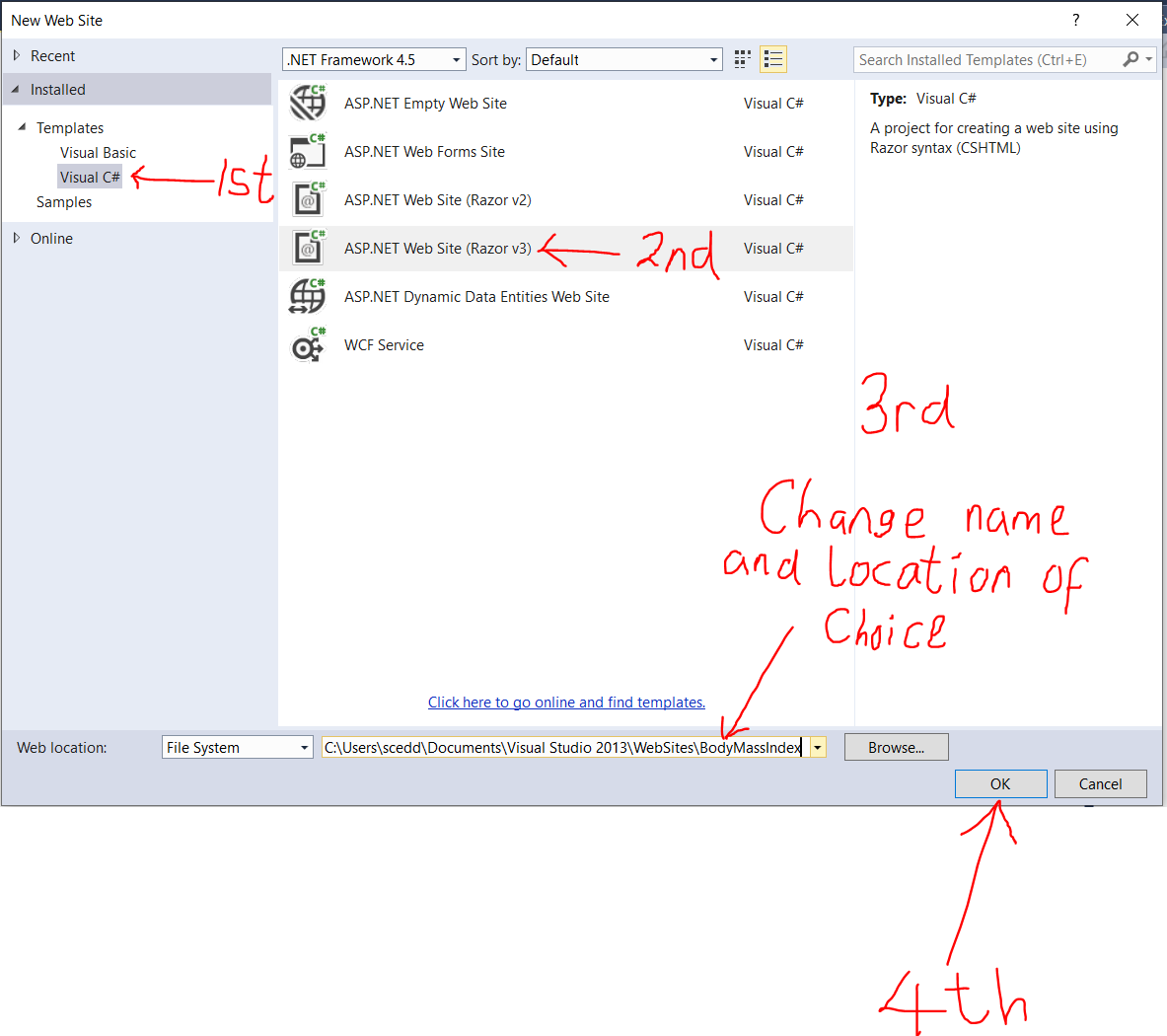Click the Installed label

tap(58, 90)
